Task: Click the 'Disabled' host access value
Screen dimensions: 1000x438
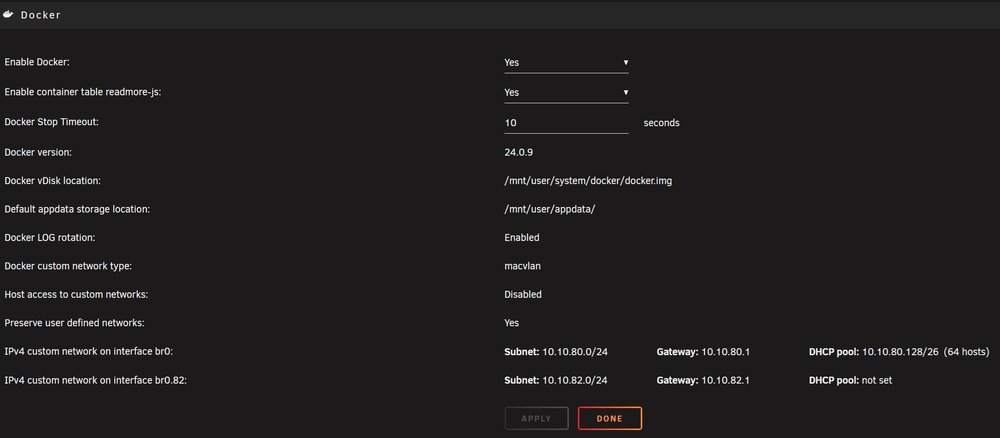Action: (x=523, y=295)
